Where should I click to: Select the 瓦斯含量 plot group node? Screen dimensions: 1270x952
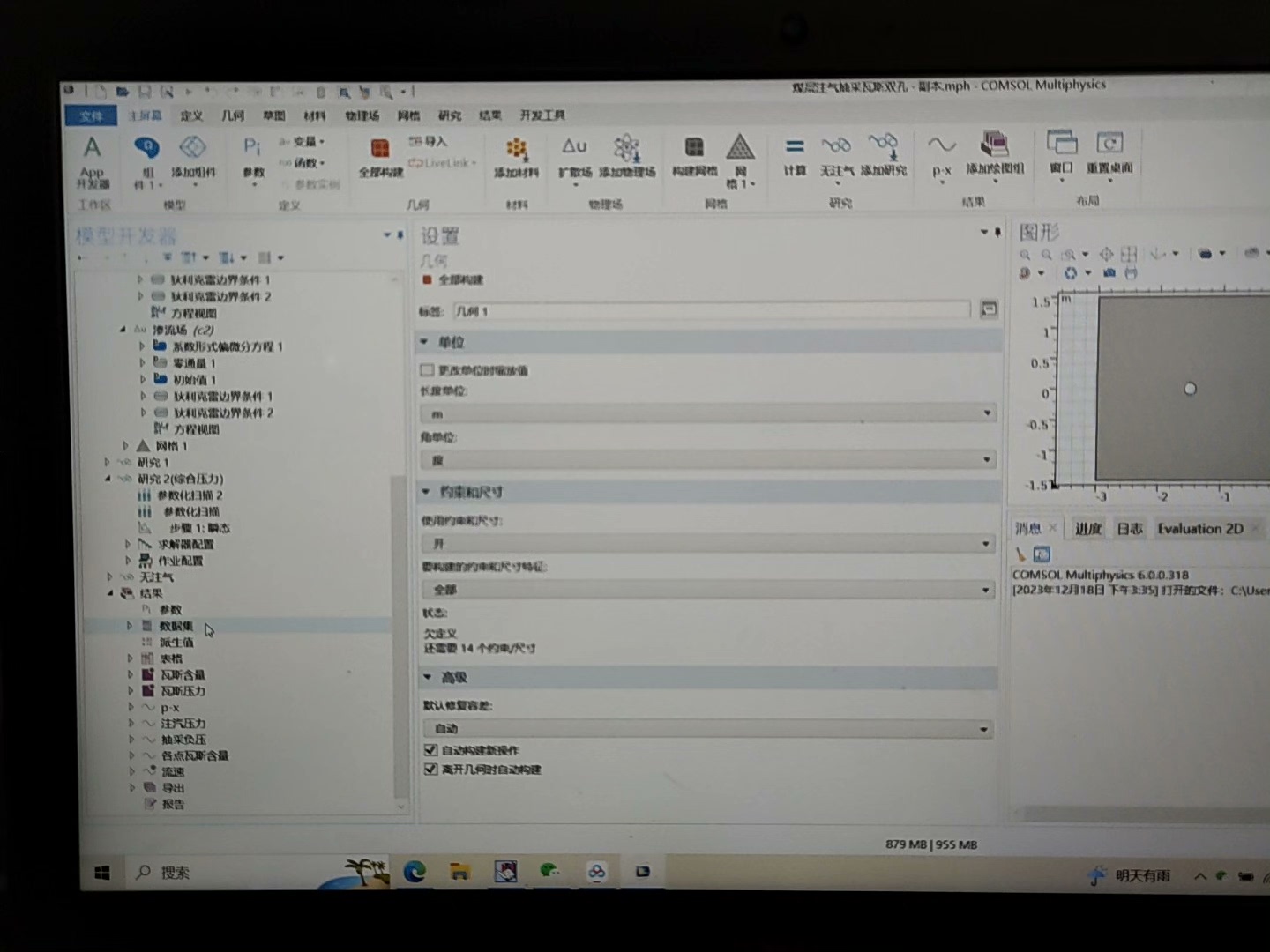point(183,675)
